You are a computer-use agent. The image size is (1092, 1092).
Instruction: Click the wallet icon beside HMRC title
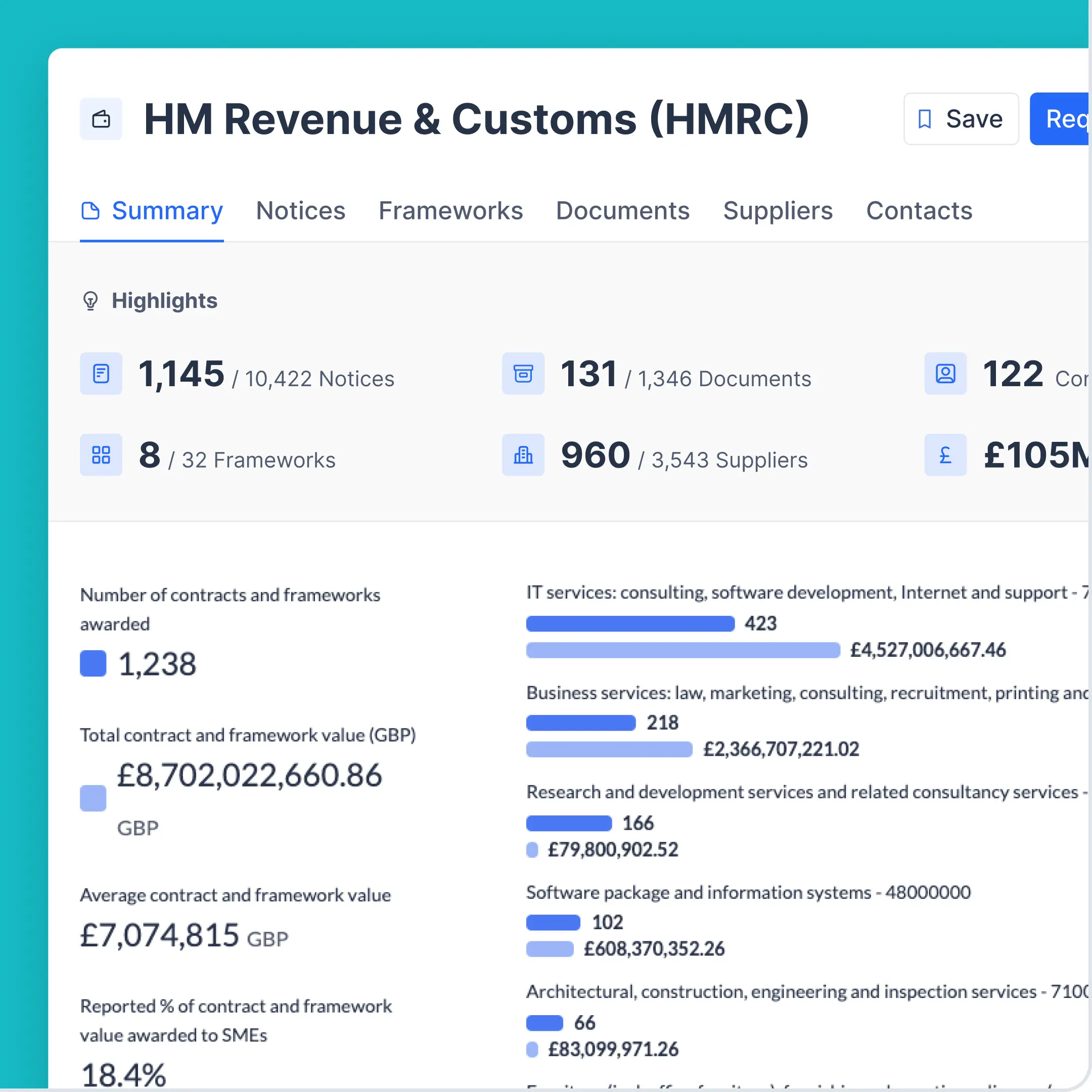[101, 119]
